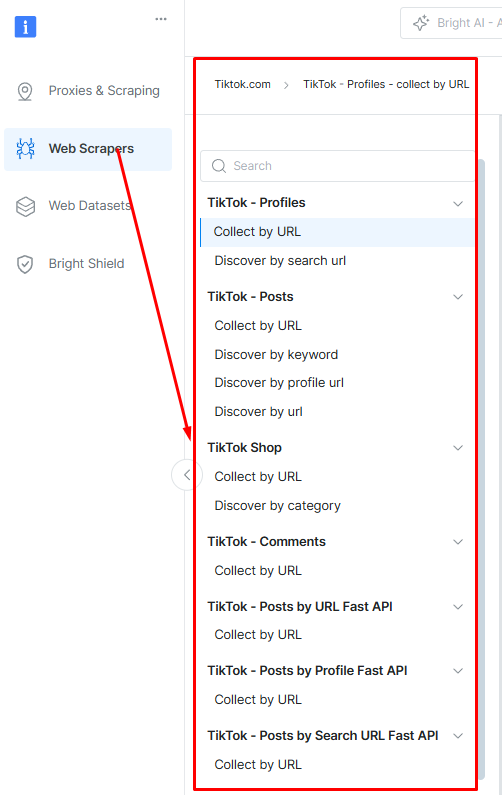Click the Tiktok.com breadcrumb link
This screenshot has height=795, width=502.
coord(242,84)
